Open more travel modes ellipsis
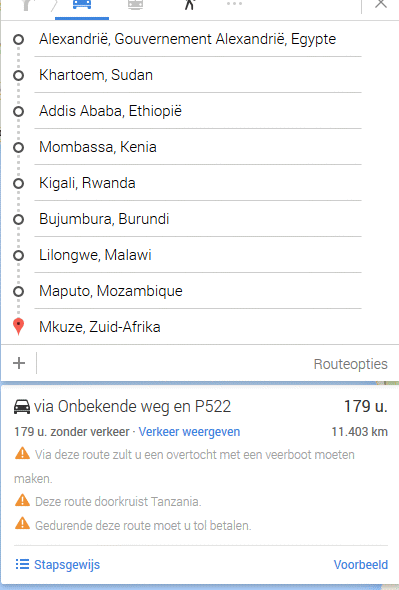Image resolution: width=399 pixels, height=590 pixels. tap(234, 4)
